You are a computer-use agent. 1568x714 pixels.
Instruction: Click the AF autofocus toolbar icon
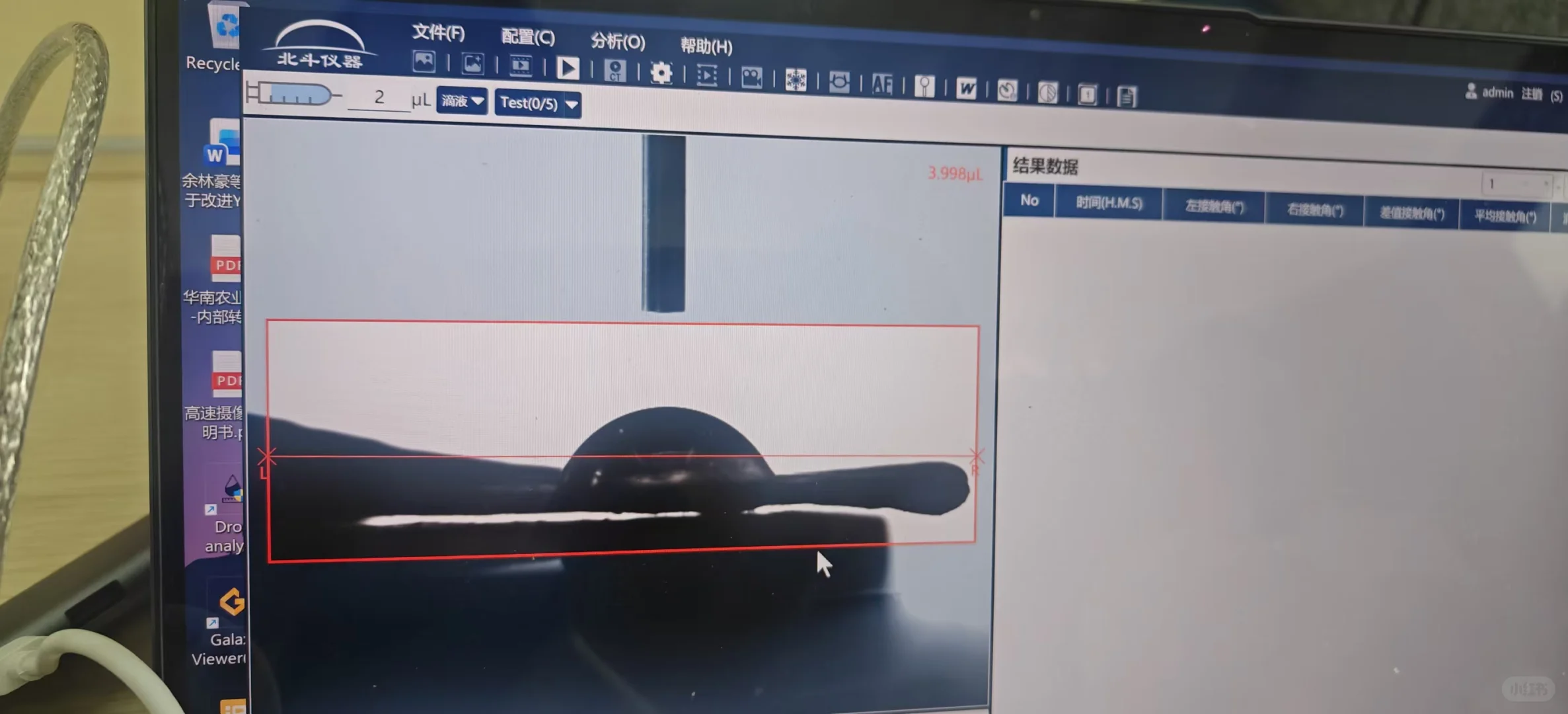click(x=882, y=85)
